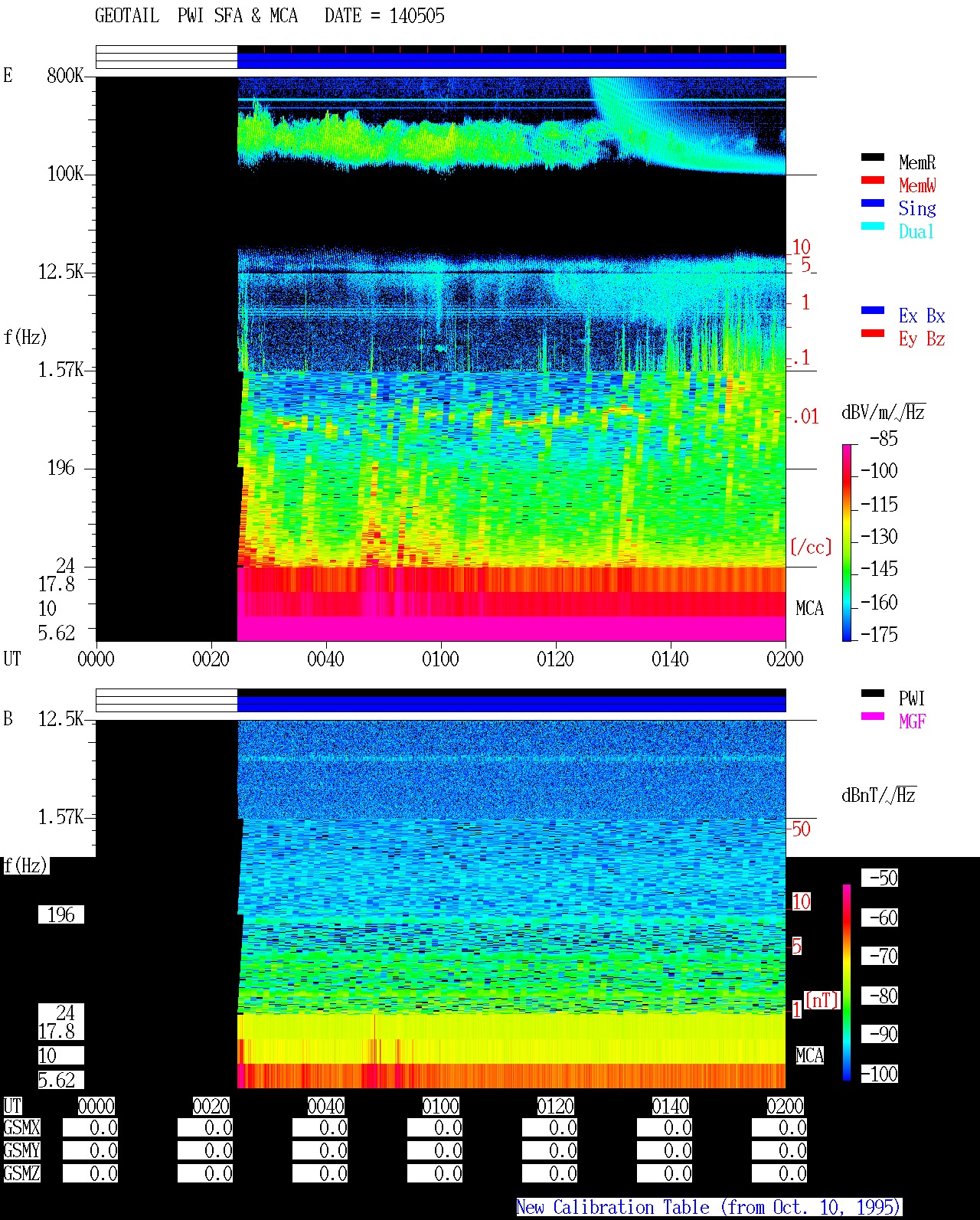Click the MemW legend label

point(917,185)
